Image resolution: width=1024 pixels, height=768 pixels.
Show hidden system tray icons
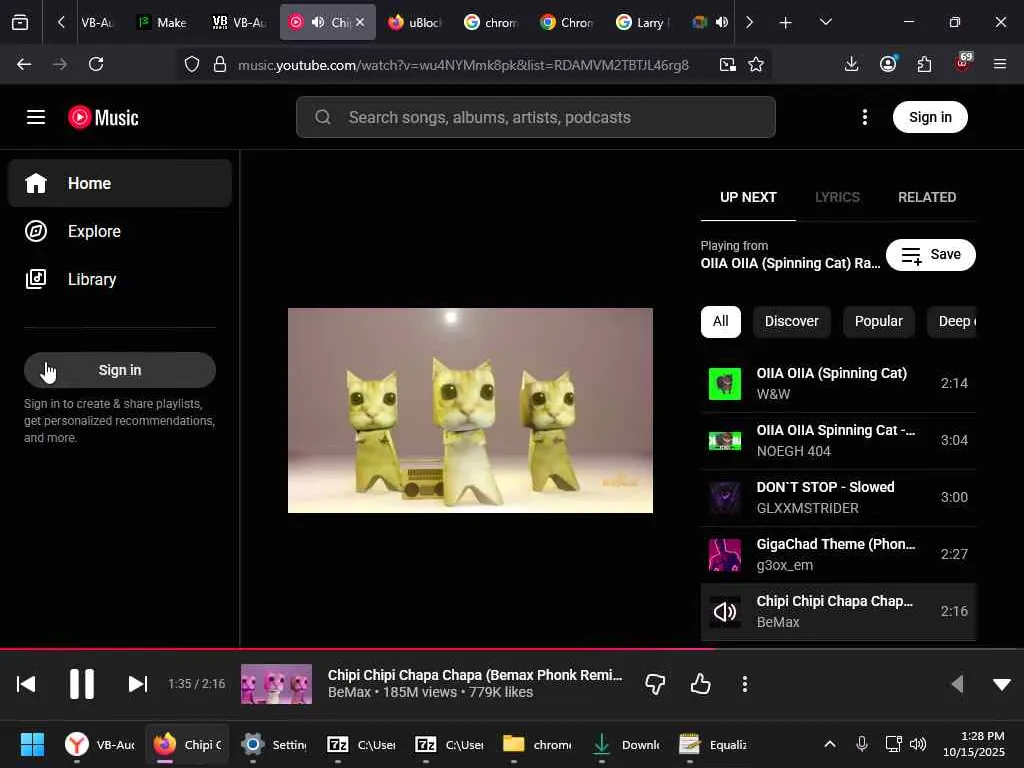click(x=829, y=744)
